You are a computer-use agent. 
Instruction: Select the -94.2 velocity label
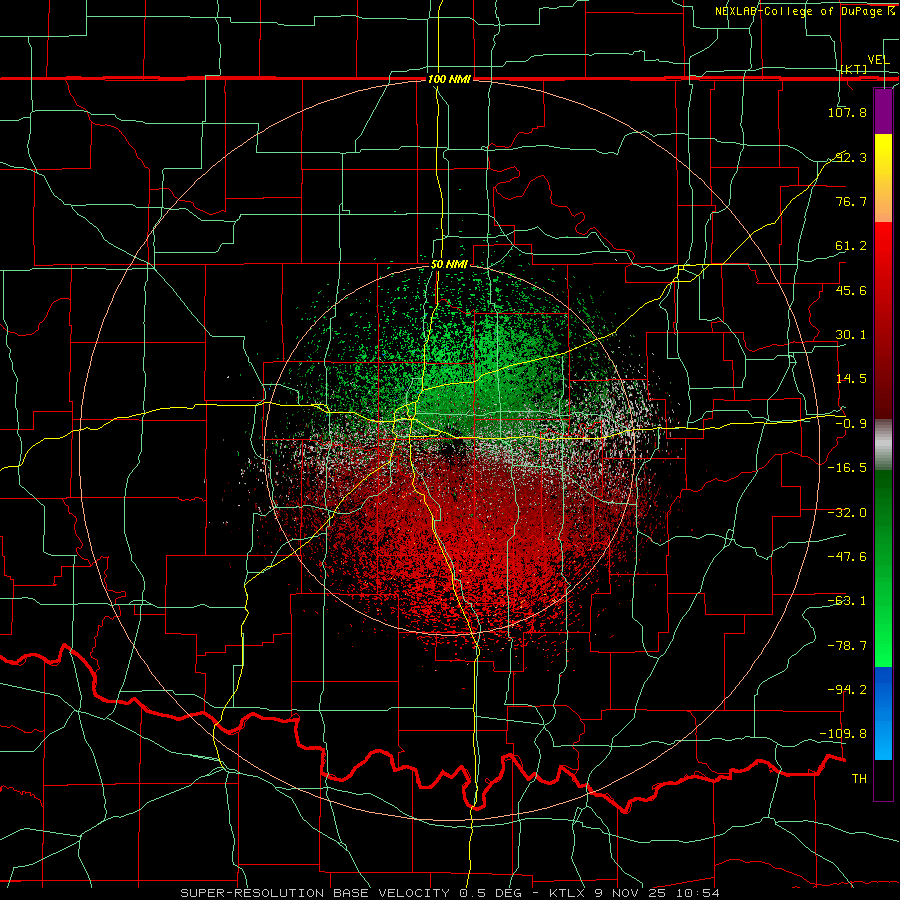[847, 690]
